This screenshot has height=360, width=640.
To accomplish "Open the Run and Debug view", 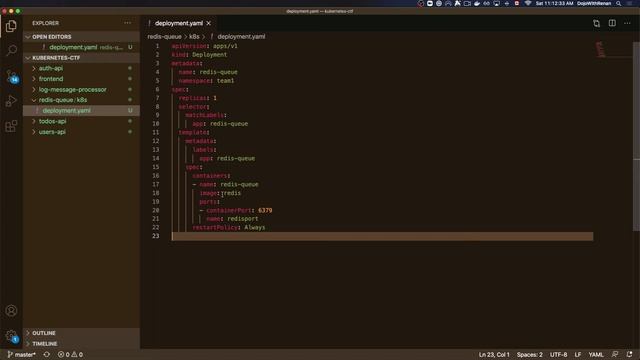I will tap(11, 101).
